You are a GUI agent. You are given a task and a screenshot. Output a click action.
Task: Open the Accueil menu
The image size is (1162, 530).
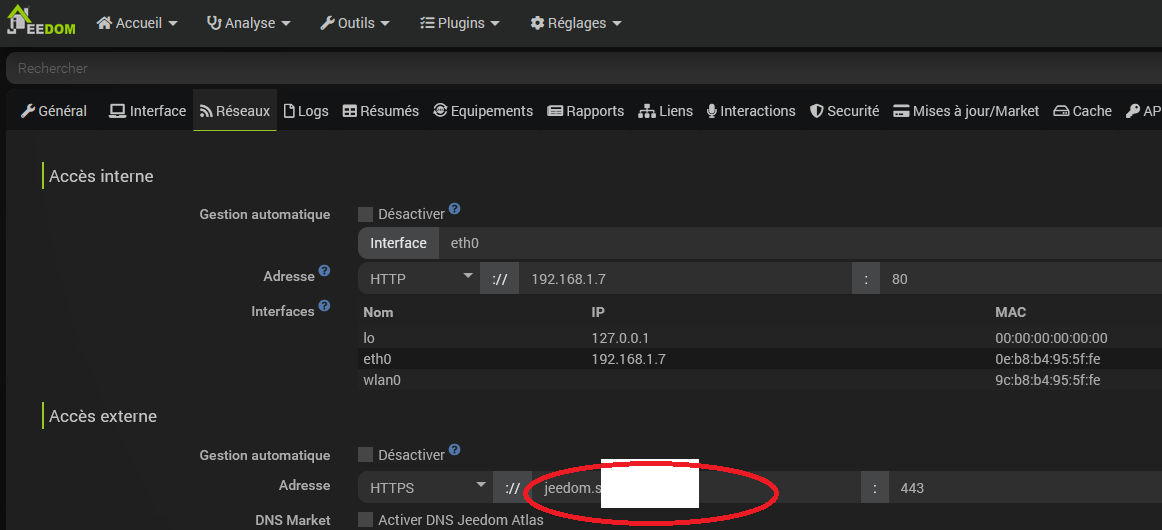[137, 23]
